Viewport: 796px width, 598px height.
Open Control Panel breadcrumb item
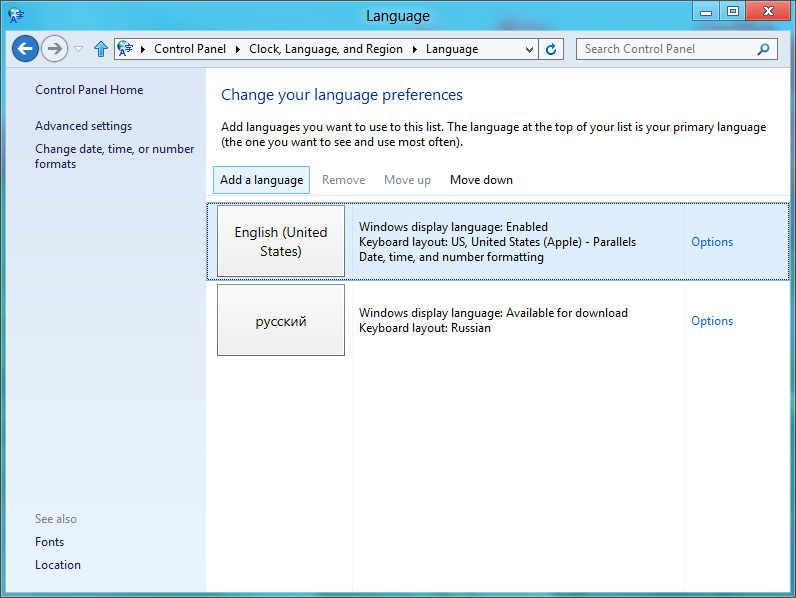coord(190,49)
